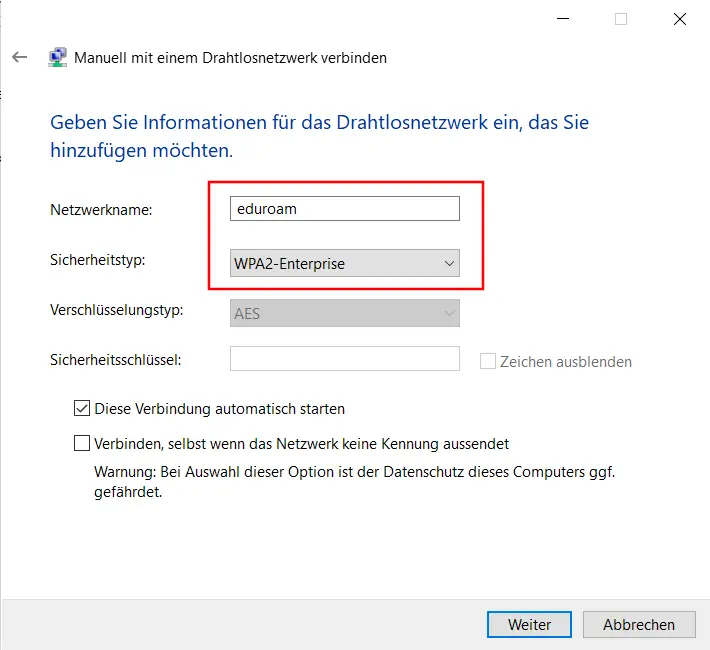Cancel with the Abbrechen button
The height and width of the screenshot is (650, 710).
point(638,624)
